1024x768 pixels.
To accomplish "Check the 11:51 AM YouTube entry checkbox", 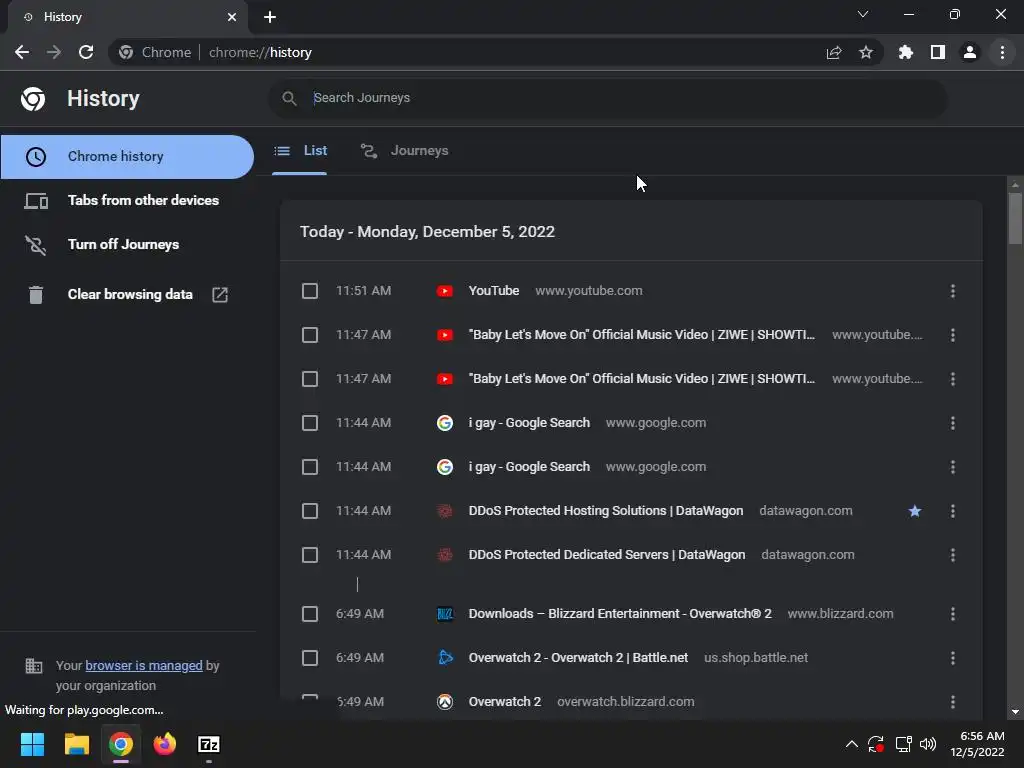I will pyautogui.click(x=310, y=291).
